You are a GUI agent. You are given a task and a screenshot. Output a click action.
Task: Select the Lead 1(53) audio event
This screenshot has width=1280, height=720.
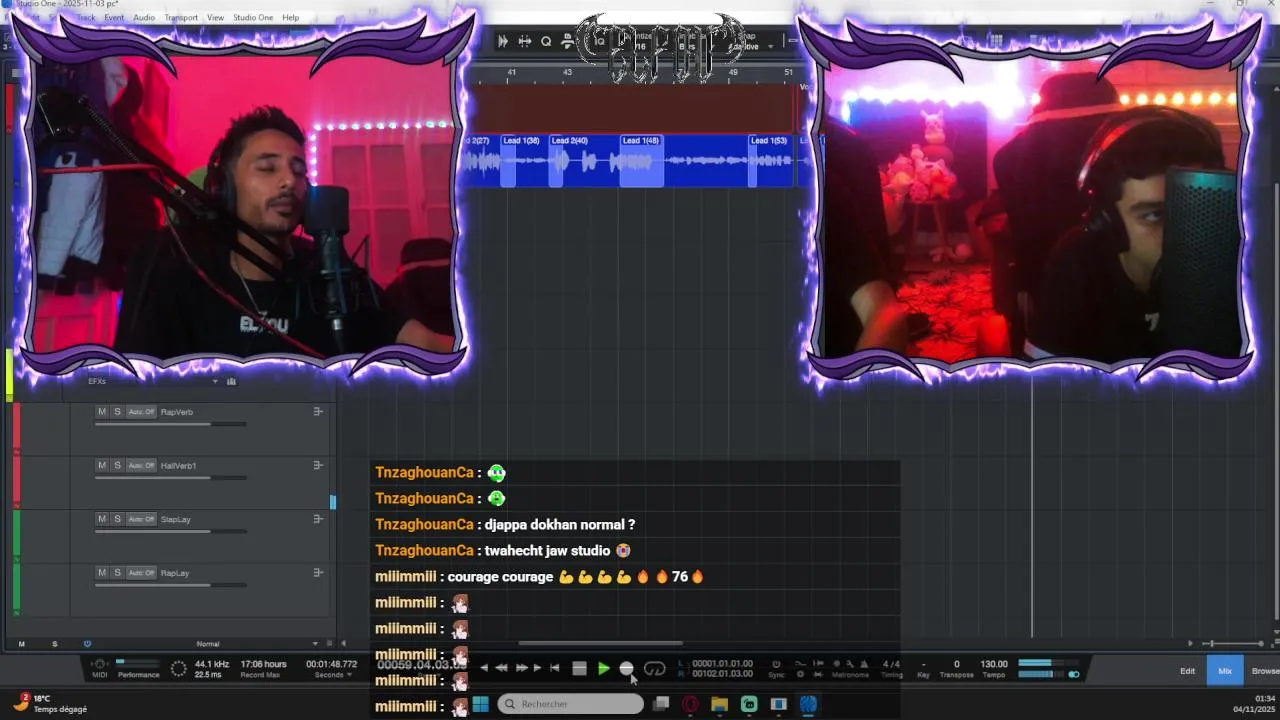(771, 161)
